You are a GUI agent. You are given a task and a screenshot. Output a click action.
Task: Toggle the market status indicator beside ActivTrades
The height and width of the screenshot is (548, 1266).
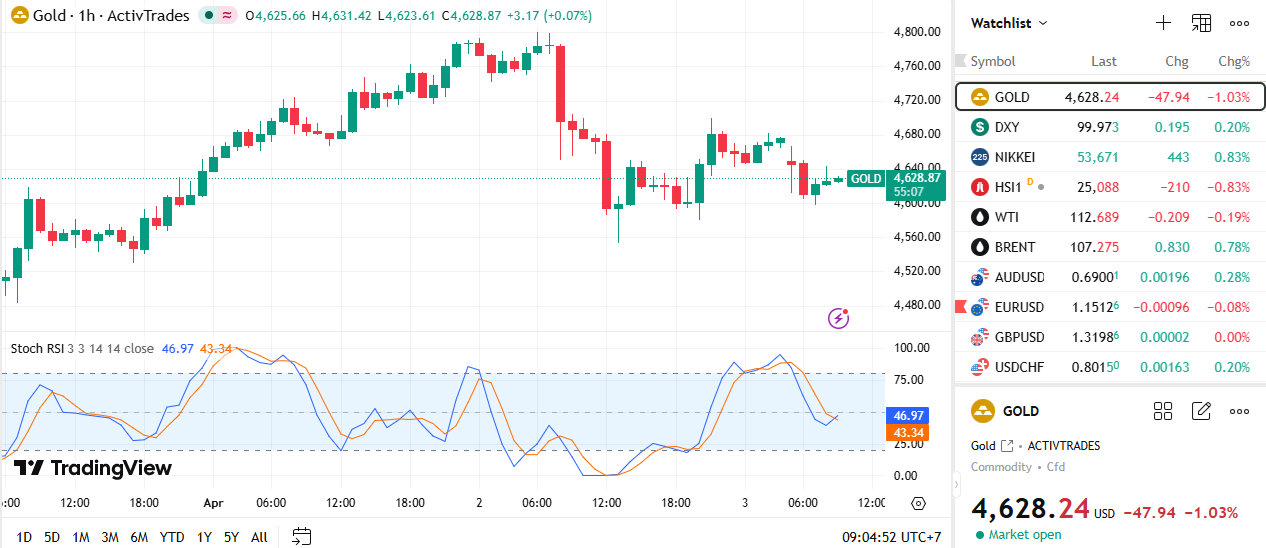(x=219, y=16)
